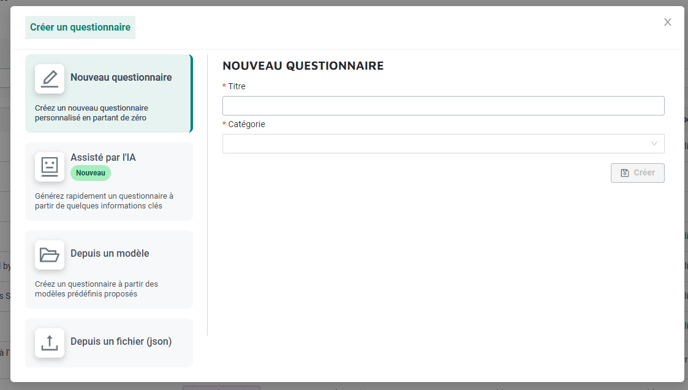Screen dimensions: 688x390
Task: Open the Catégorie dropdown
Action: click(443, 144)
